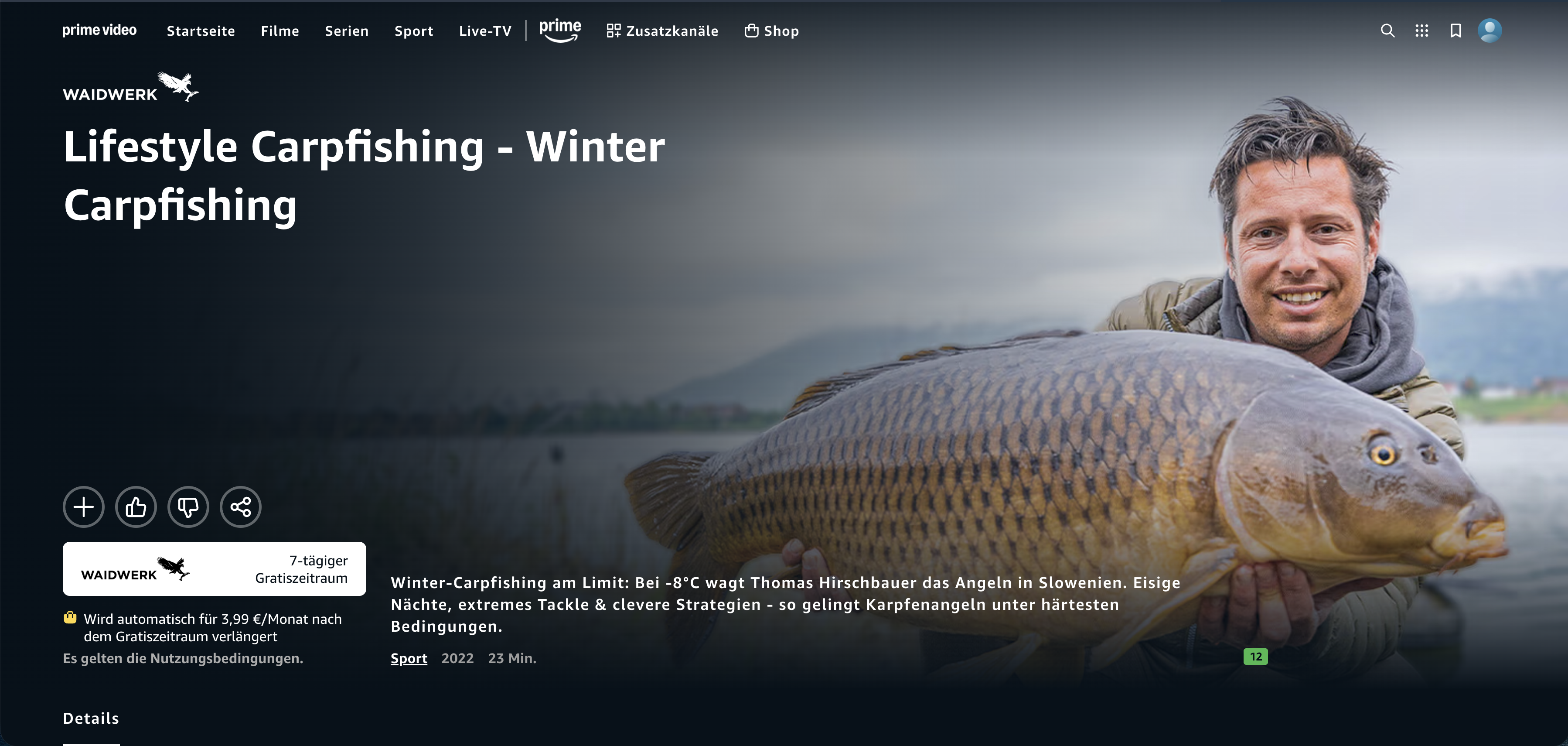
Task: Open Zusatzkanäle channels
Action: tap(662, 31)
